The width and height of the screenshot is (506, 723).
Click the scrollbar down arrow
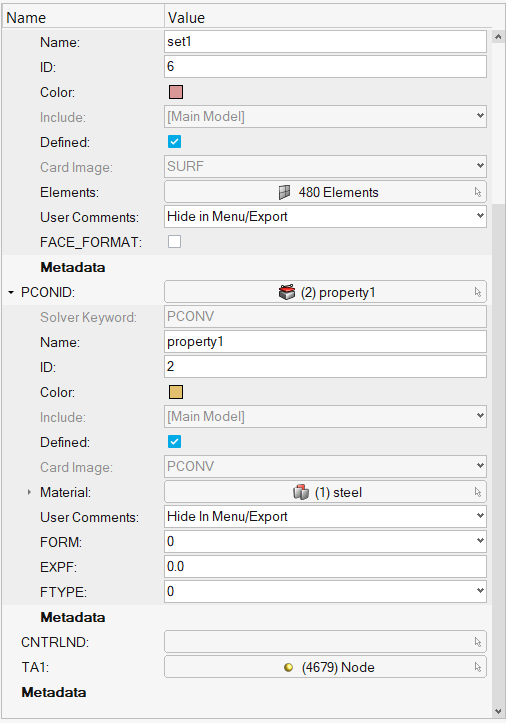(x=498, y=712)
